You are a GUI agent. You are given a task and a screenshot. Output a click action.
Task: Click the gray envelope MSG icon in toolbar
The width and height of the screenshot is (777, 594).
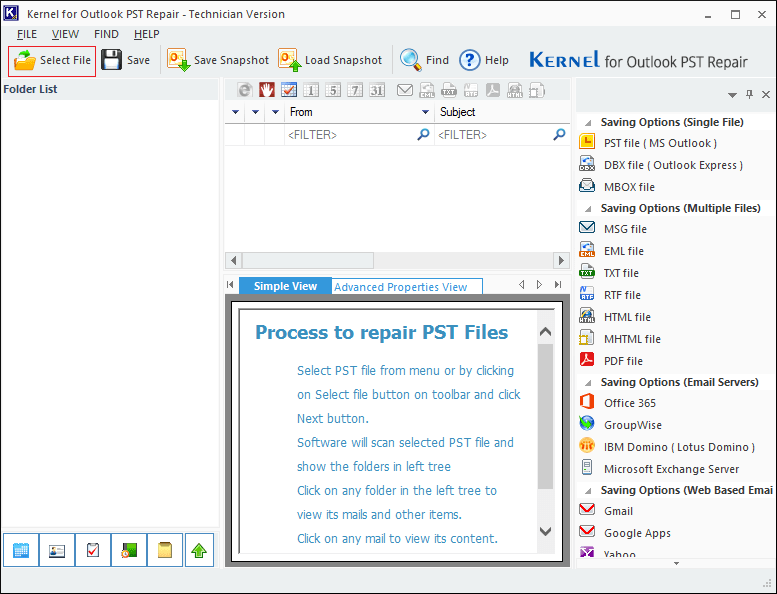405,90
